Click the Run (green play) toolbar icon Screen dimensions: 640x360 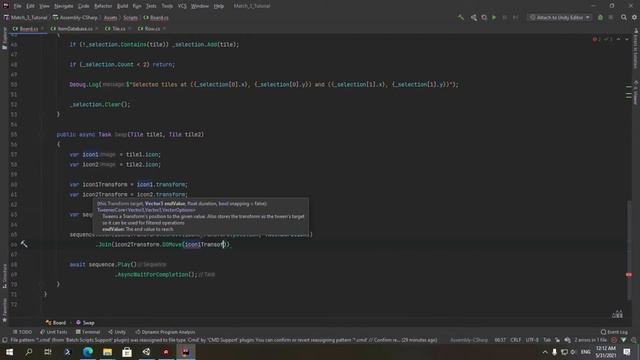point(494,18)
